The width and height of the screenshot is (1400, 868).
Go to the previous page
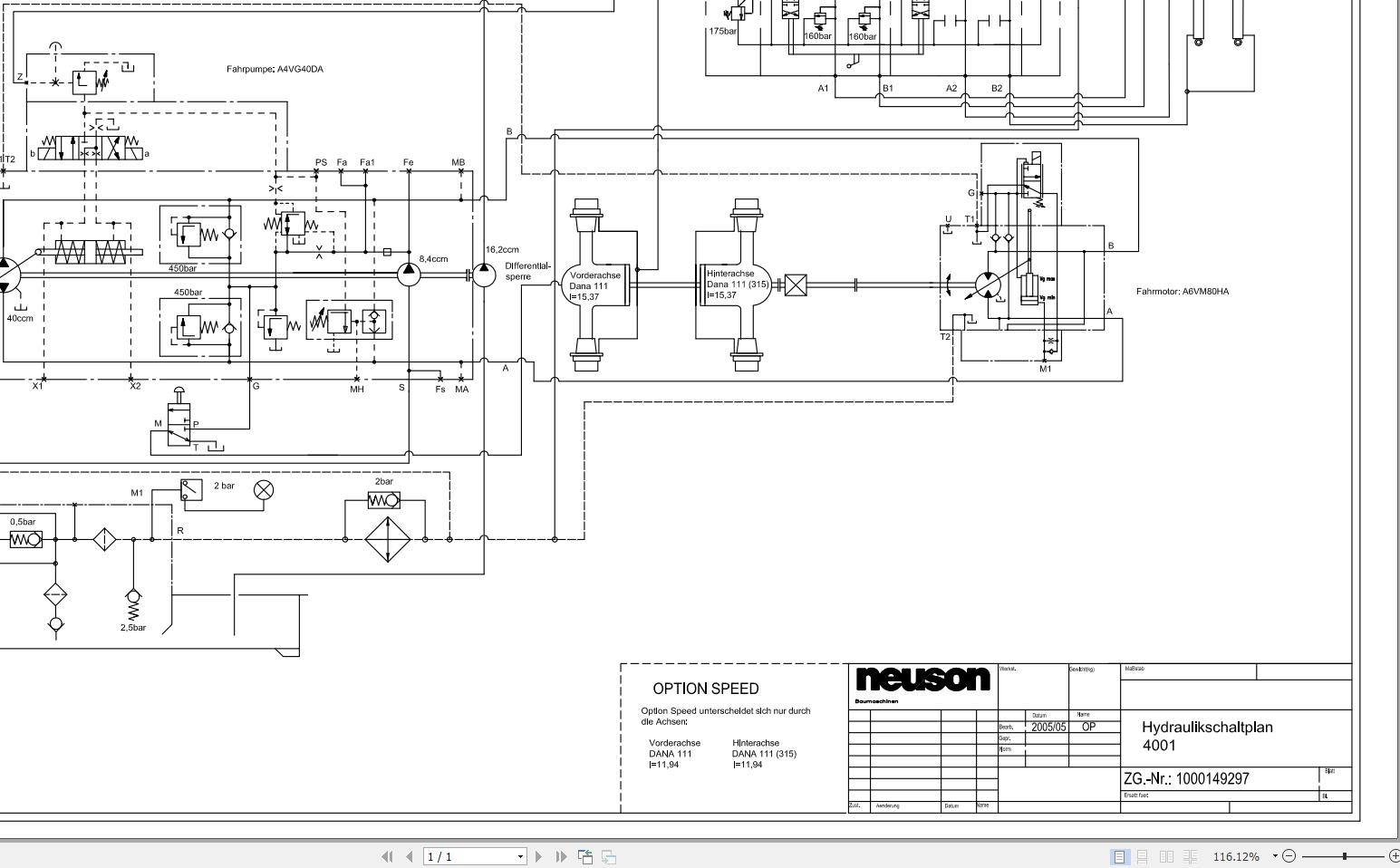pyautogui.click(x=409, y=856)
